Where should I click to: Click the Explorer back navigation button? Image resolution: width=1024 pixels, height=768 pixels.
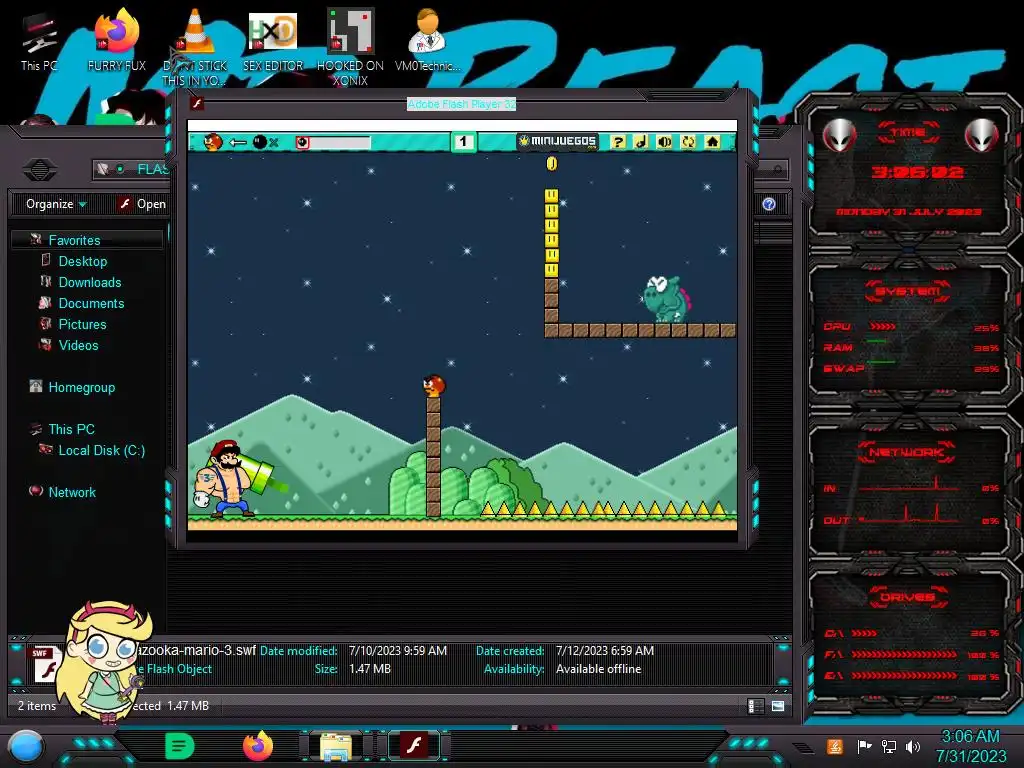[x=39, y=170]
